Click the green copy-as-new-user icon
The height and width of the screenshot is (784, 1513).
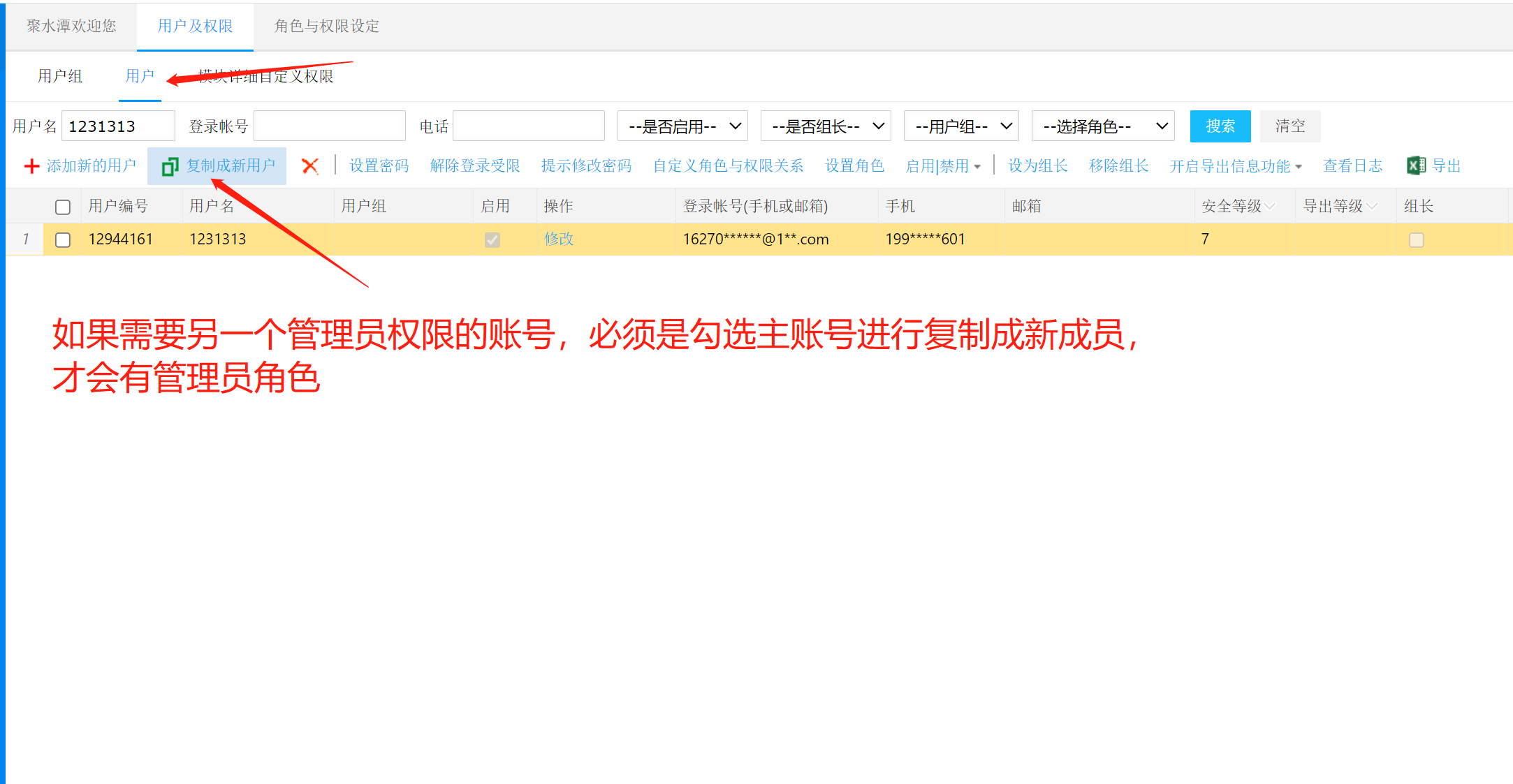tap(170, 166)
